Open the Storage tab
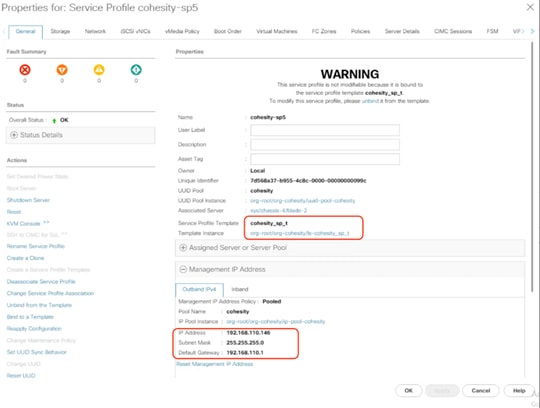 (60, 31)
